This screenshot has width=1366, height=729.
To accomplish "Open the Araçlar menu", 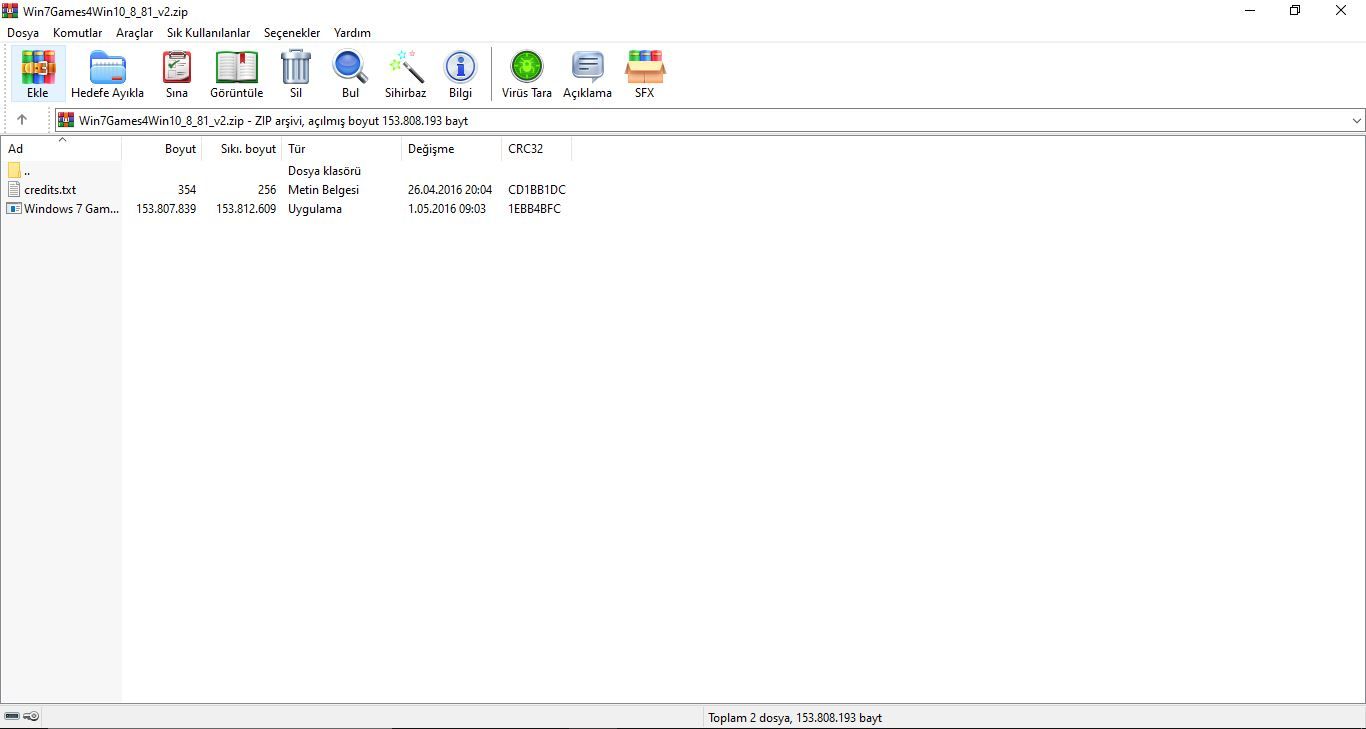I will click(x=135, y=33).
